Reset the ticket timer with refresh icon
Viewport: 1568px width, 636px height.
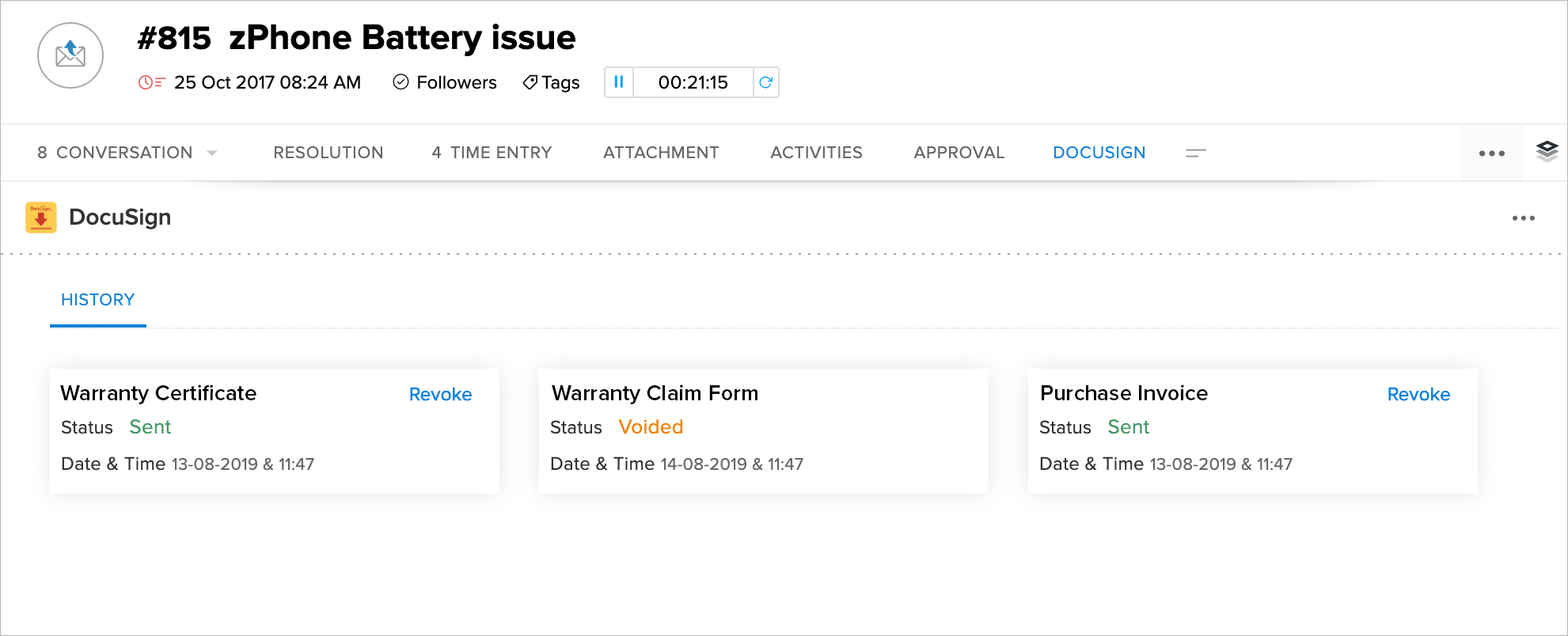pos(765,82)
